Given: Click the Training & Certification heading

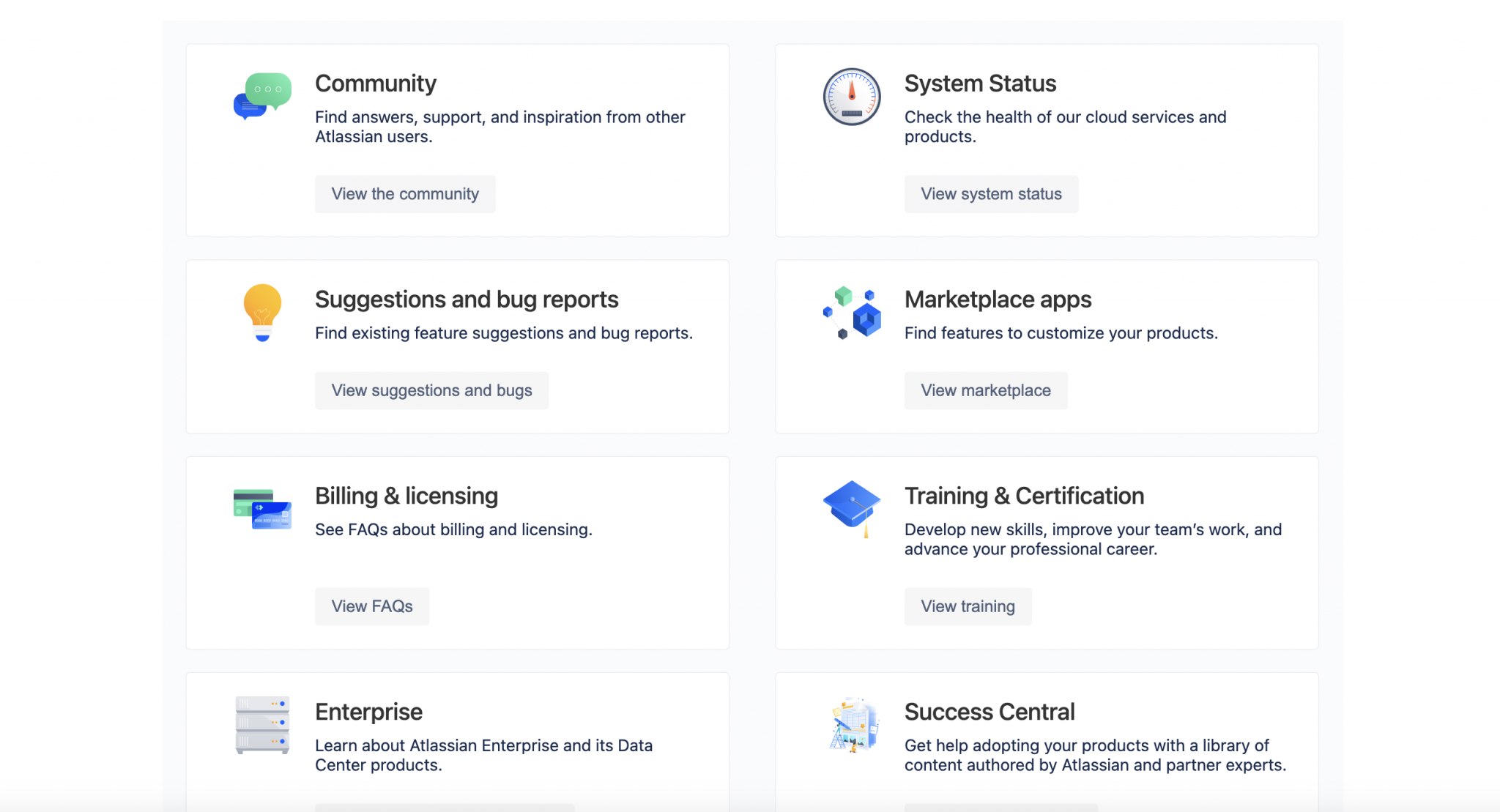Looking at the screenshot, I should (x=1023, y=495).
